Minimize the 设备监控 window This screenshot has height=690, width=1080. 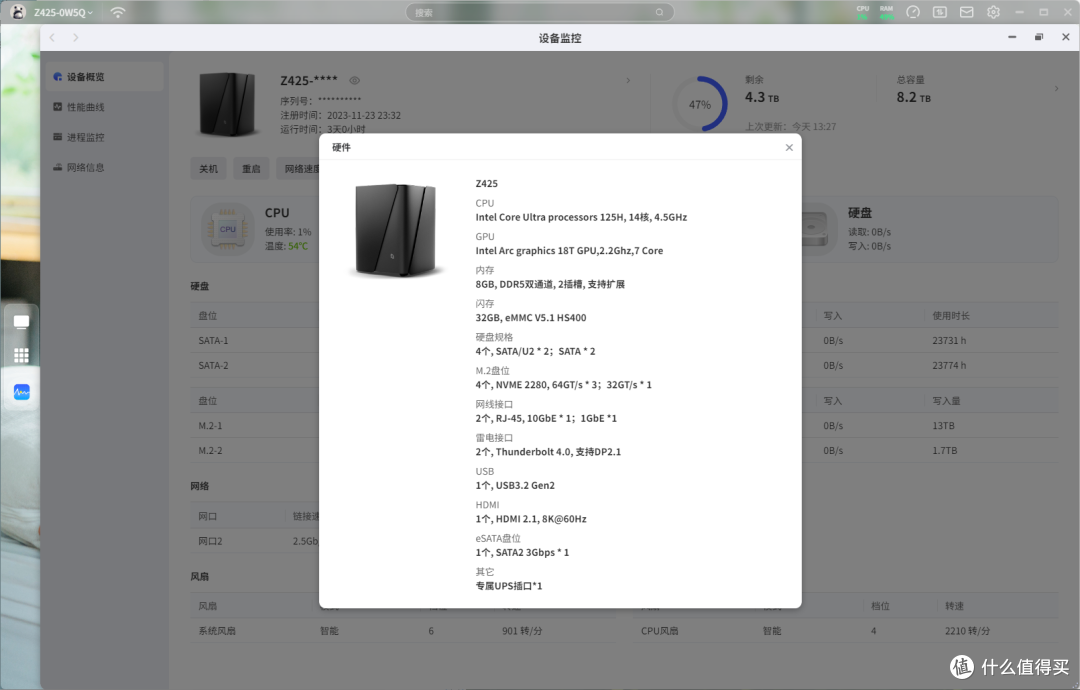tap(1012, 37)
